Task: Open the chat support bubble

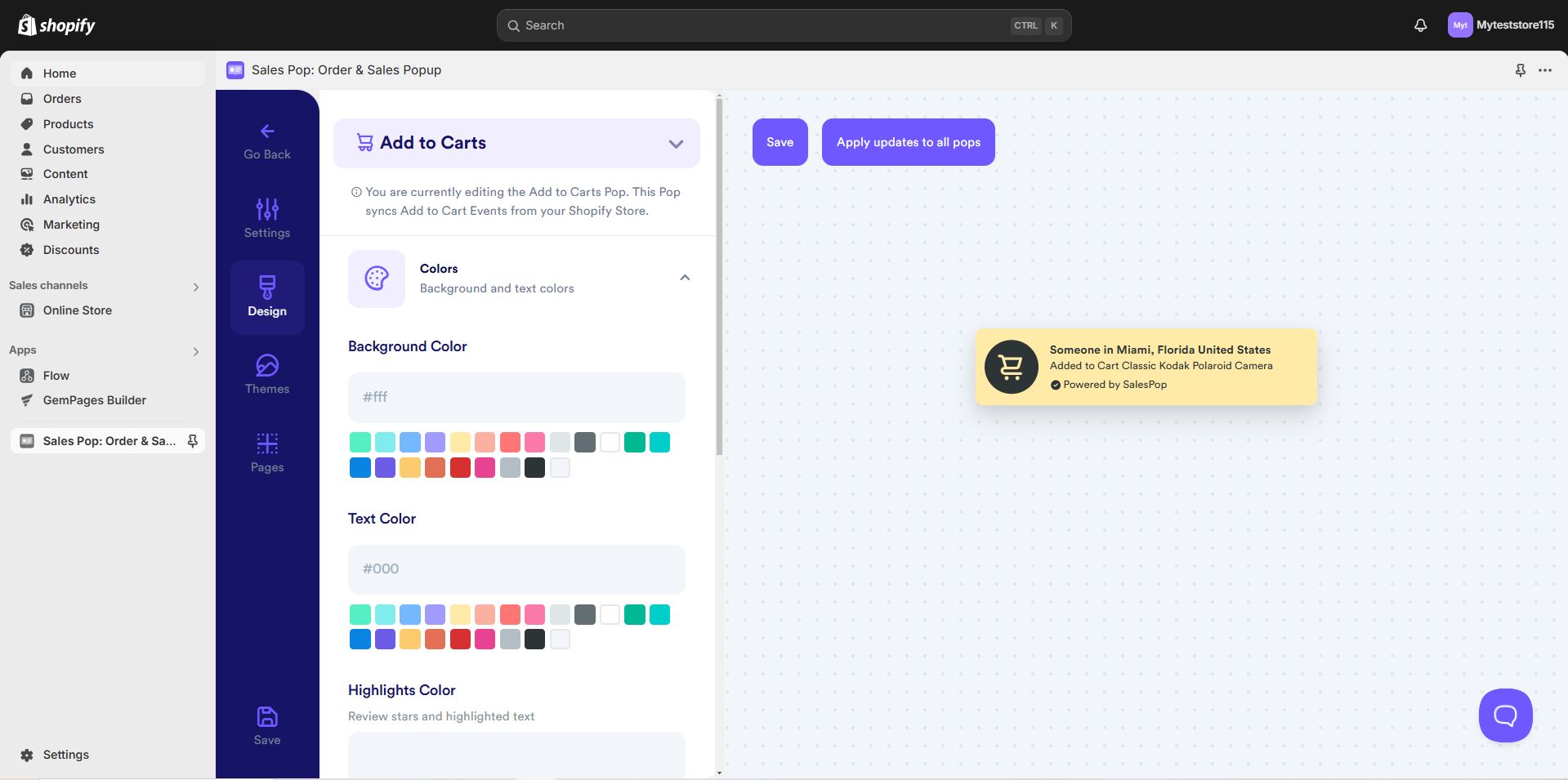Action: click(x=1505, y=715)
